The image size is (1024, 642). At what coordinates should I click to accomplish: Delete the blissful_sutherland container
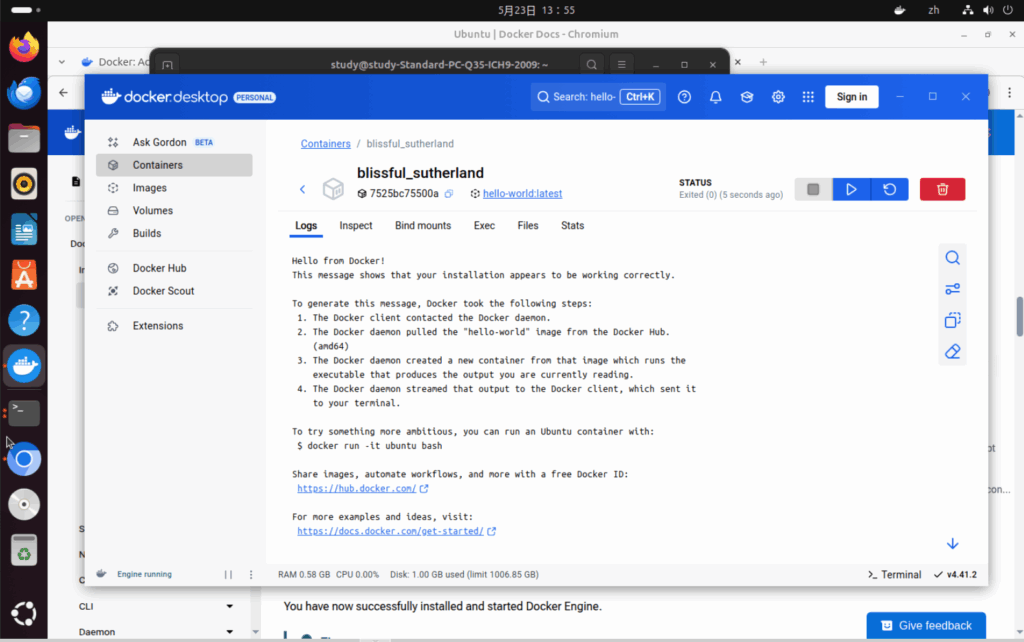click(x=942, y=189)
